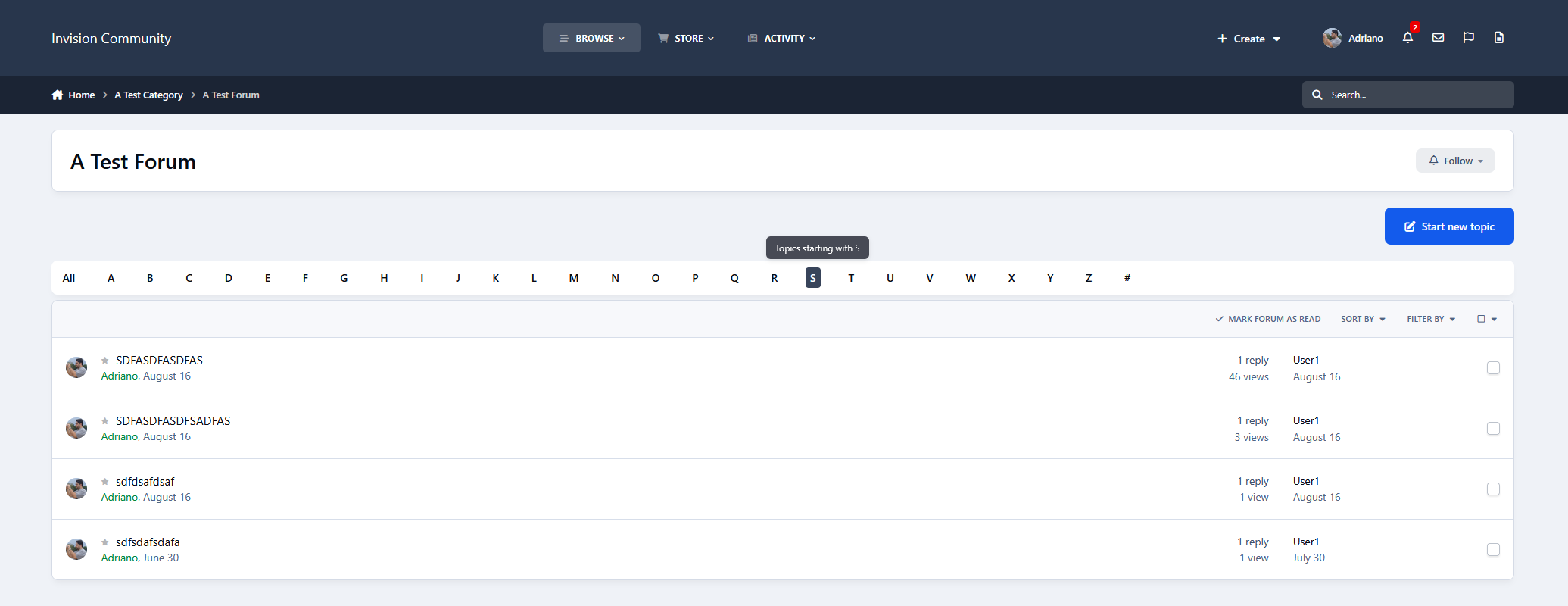The width and height of the screenshot is (1568, 606).
Task: Click the reports flag icon
Action: [1469, 38]
